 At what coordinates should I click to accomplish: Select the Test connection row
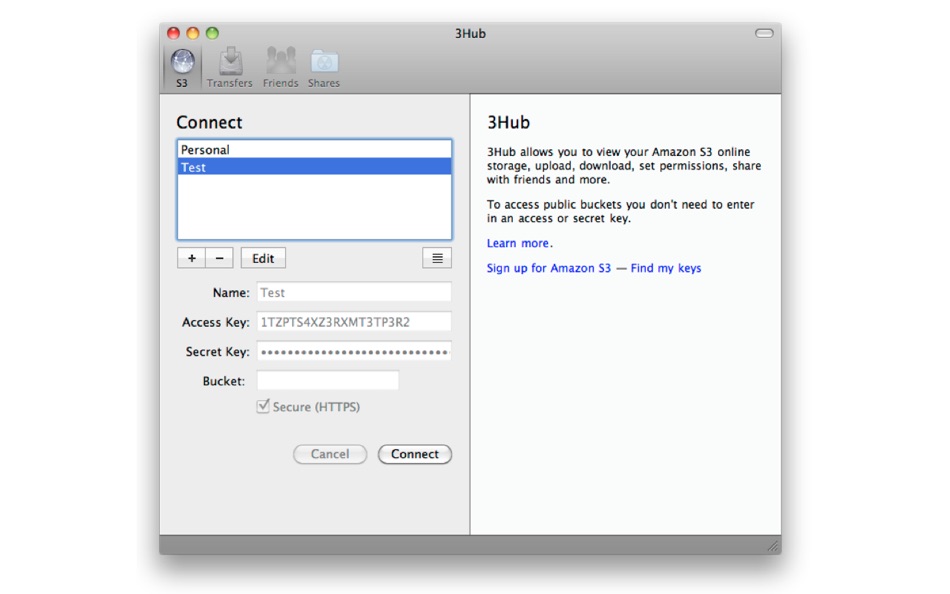click(x=314, y=167)
